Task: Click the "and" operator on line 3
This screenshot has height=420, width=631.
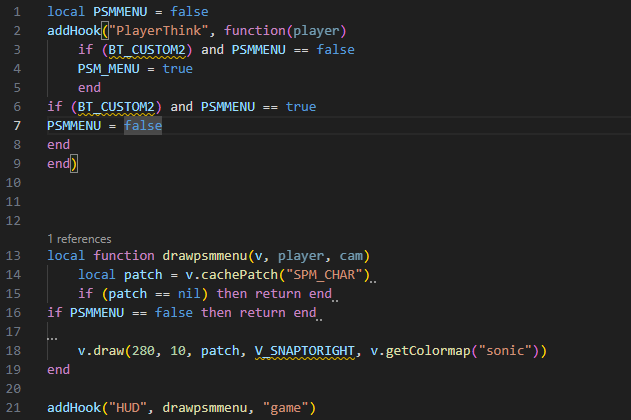Action: (212, 50)
